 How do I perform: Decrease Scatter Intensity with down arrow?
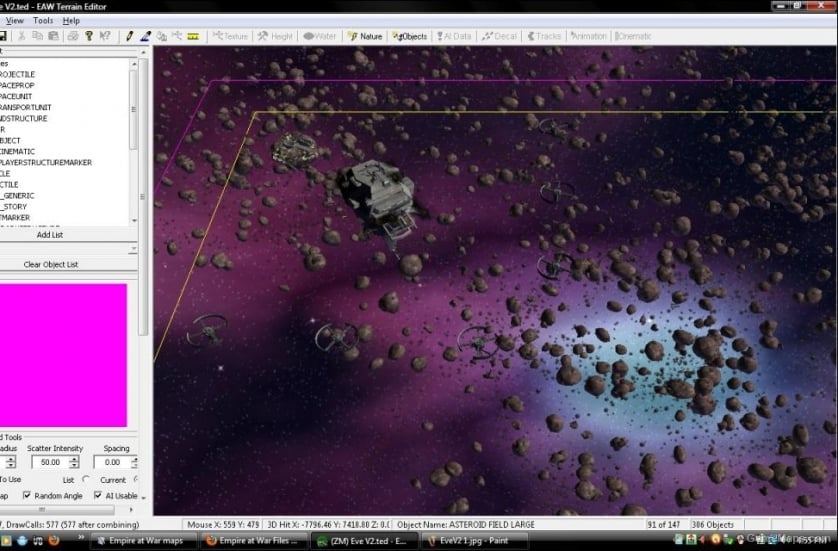point(74,465)
